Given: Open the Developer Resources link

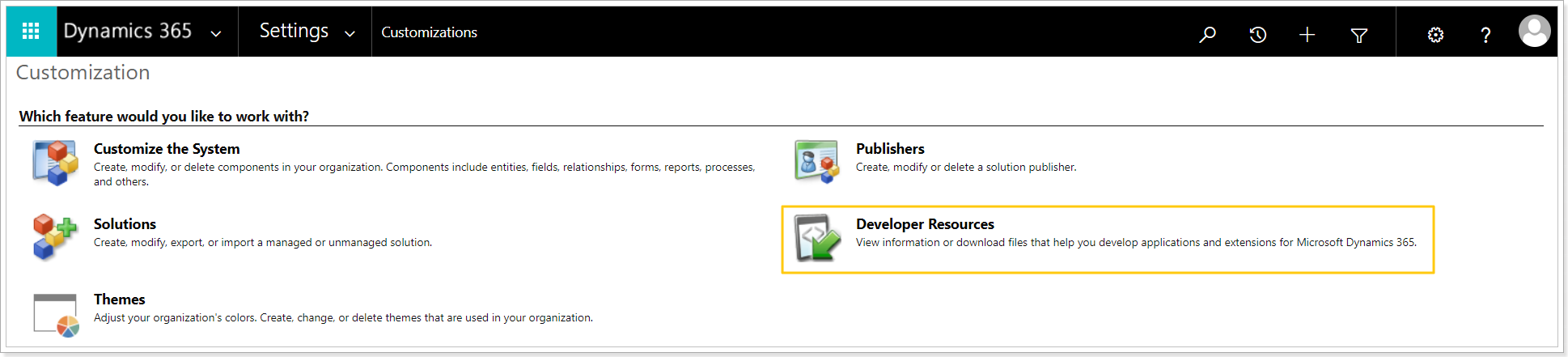Looking at the screenshot, I should (925, 224).
